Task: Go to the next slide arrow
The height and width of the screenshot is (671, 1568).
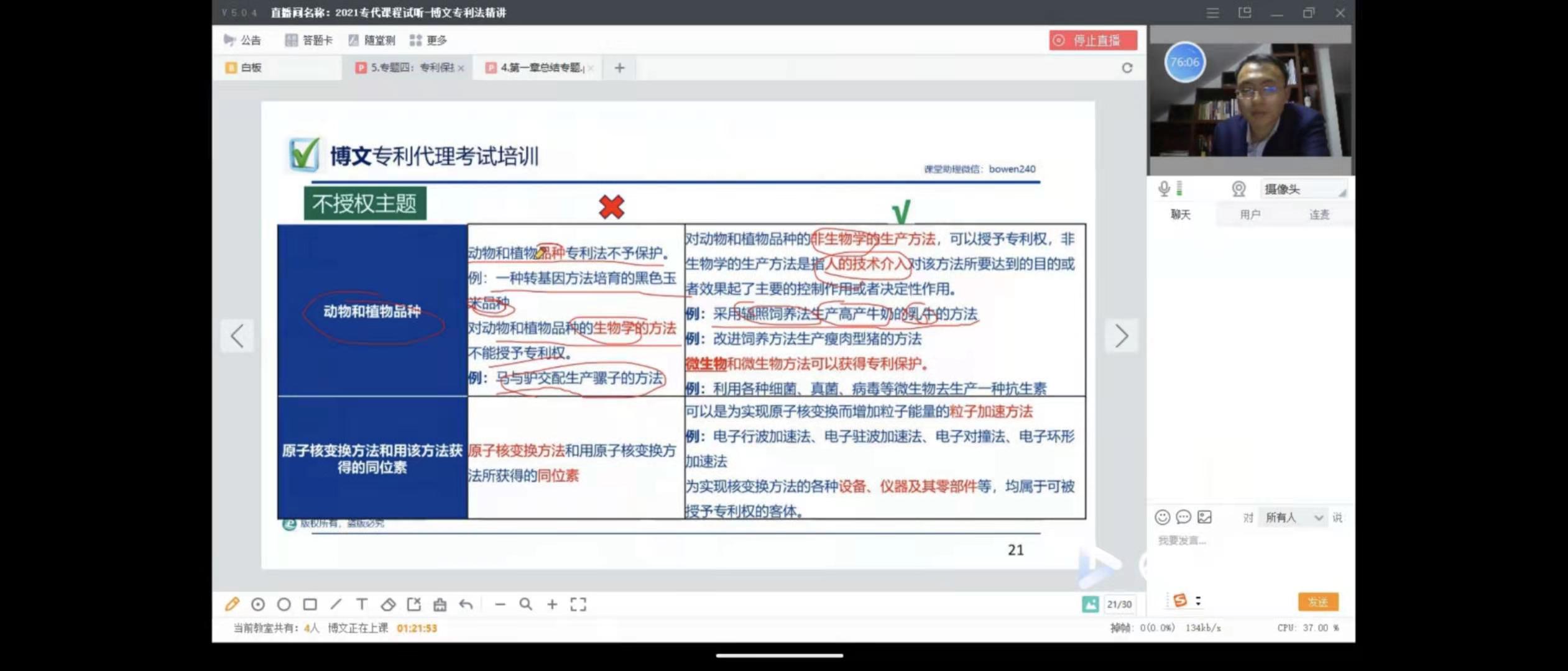Action: click(1121, 336)
